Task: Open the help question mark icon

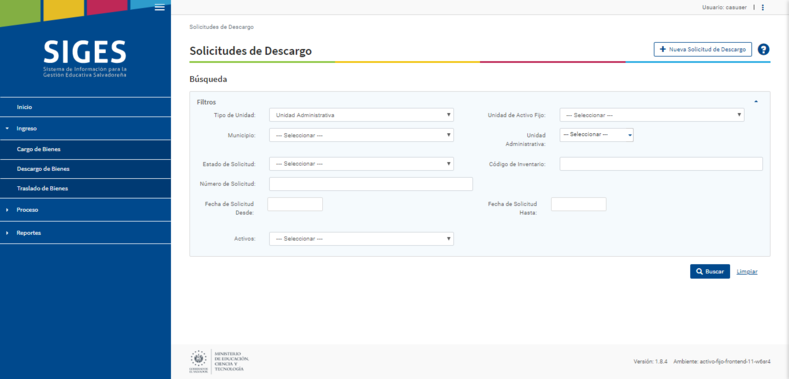Action: click(x=763, y=49)
